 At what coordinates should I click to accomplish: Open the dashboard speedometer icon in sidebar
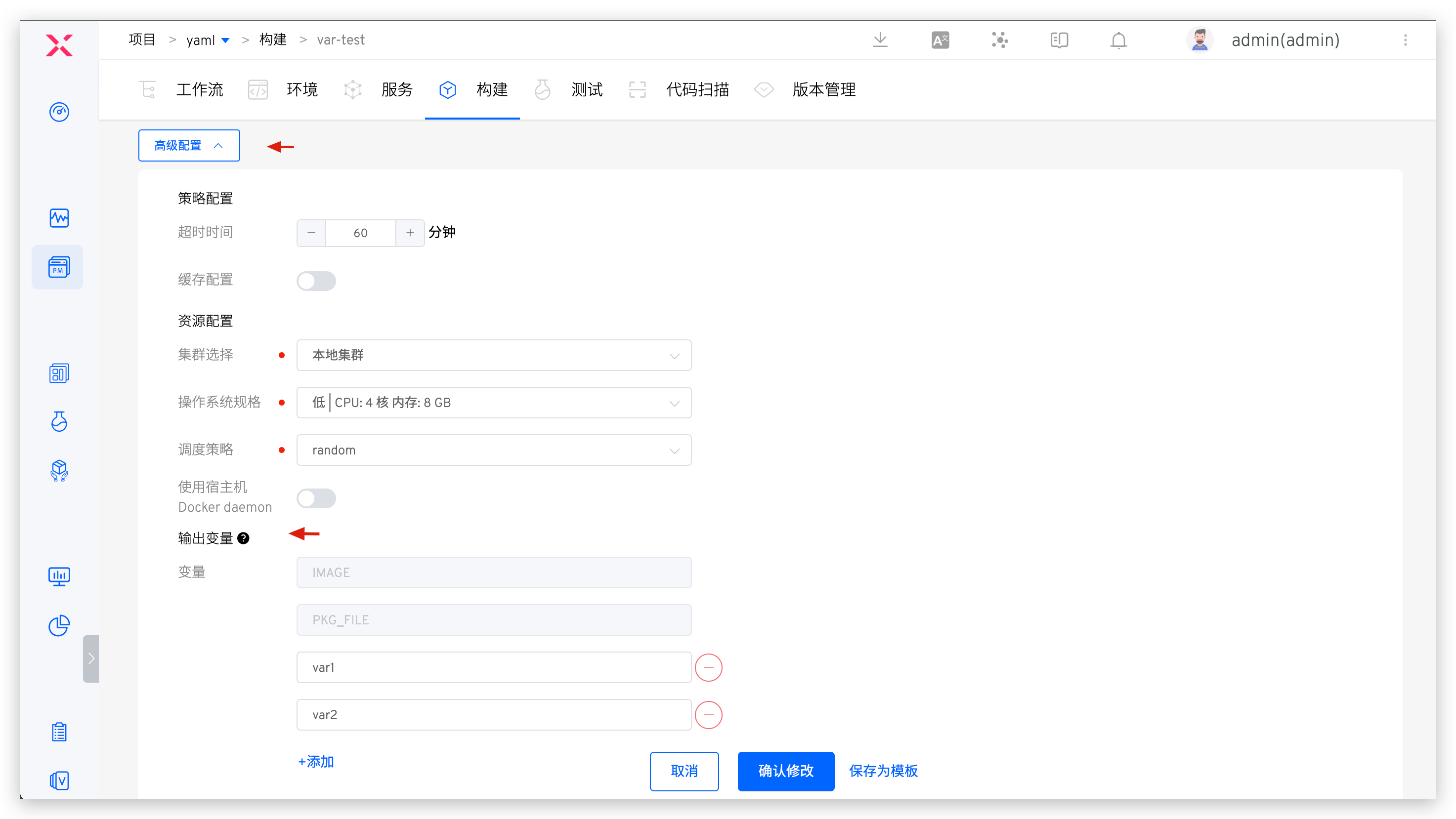pos(59,112)
